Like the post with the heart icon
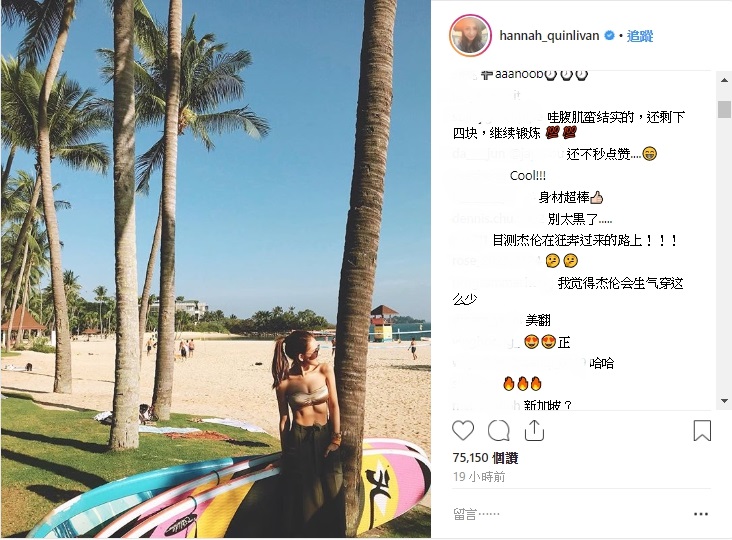Image resolution: width=732 pixels, height=540 pixels. click(x=463, y=430)
